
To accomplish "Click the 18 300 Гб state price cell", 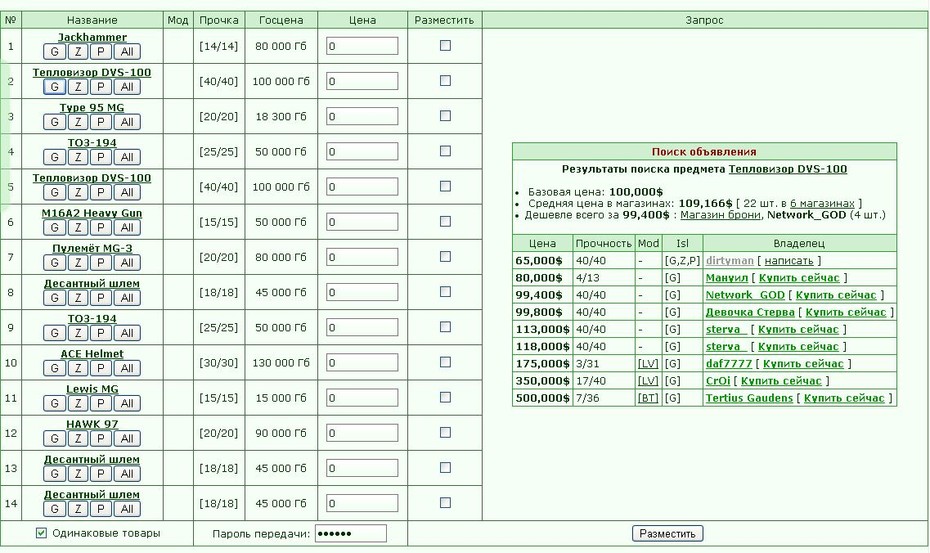I will (x=281, y=117).
